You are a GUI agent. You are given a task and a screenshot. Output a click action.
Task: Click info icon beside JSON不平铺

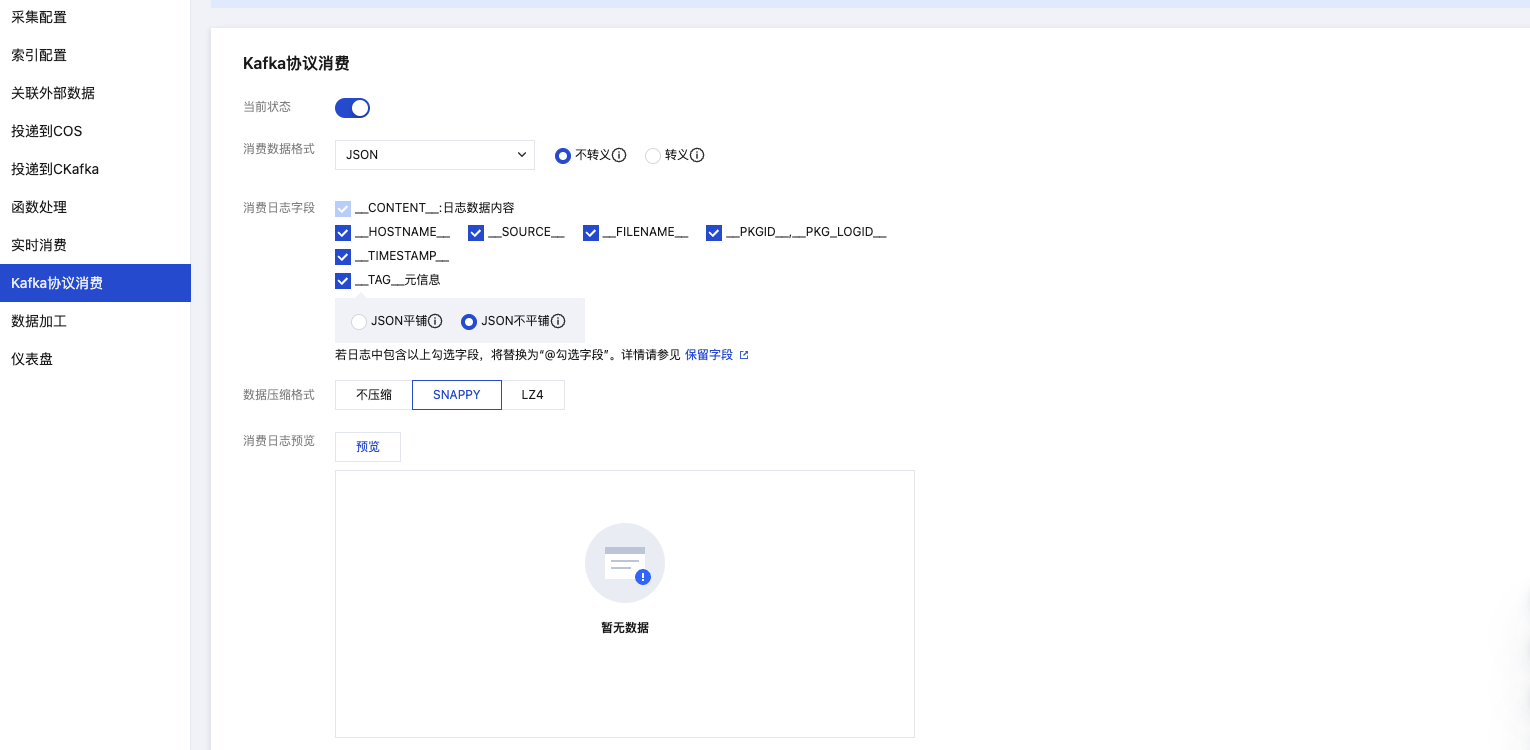coord(558,322)
